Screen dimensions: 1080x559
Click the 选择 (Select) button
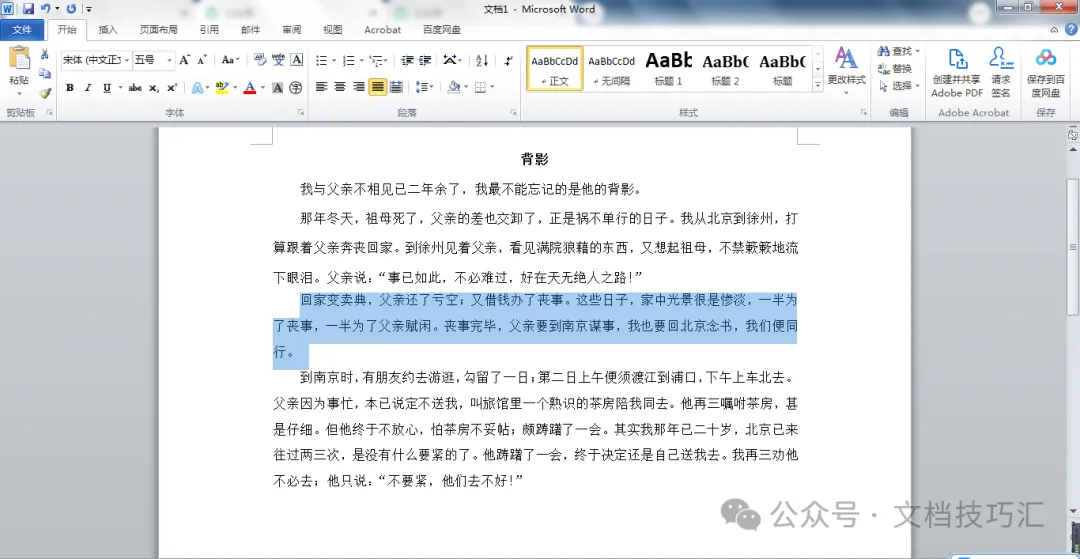point(899,86)
